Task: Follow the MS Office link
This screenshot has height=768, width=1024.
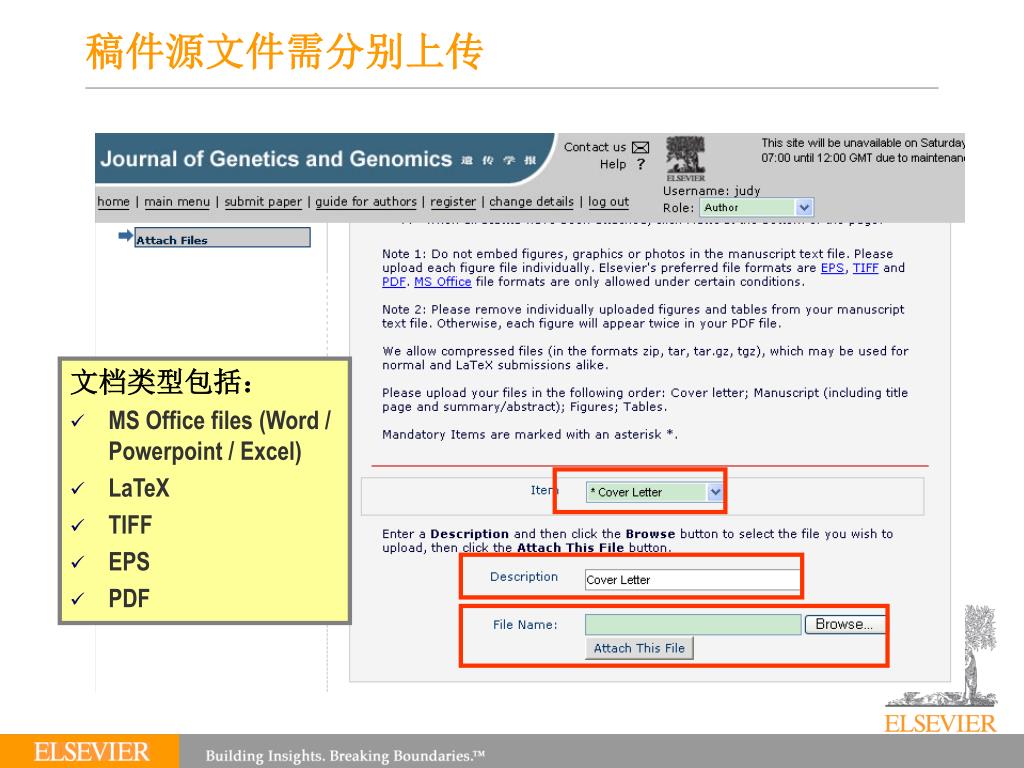Action: [x=443, y=282]
